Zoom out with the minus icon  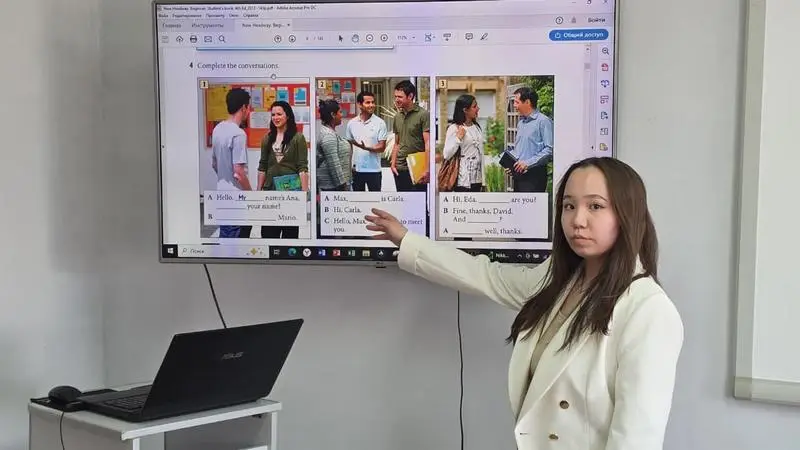369,38
